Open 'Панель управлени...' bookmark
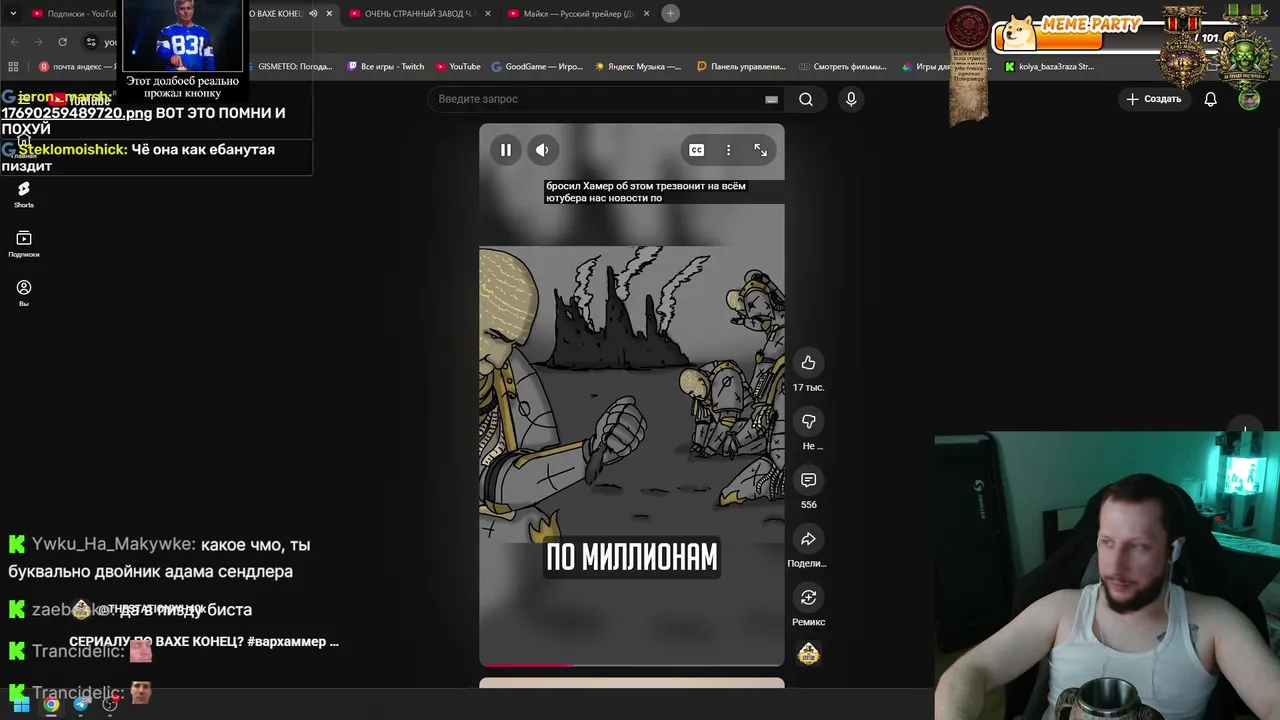Image resolution: width=1280 pixels, height=720 pixels. (x=741, y=67)
